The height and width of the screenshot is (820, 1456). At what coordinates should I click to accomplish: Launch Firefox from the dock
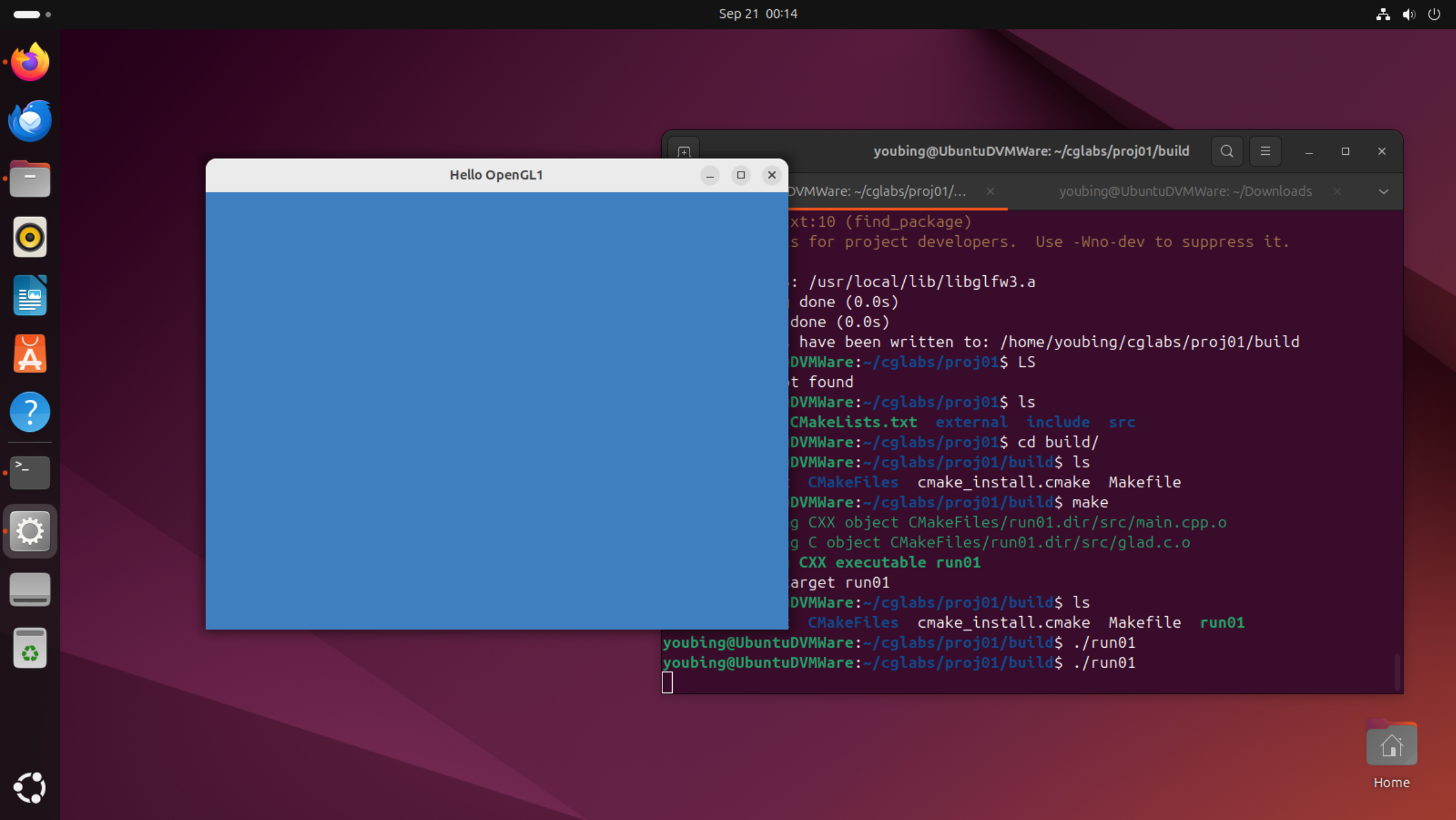30,62
